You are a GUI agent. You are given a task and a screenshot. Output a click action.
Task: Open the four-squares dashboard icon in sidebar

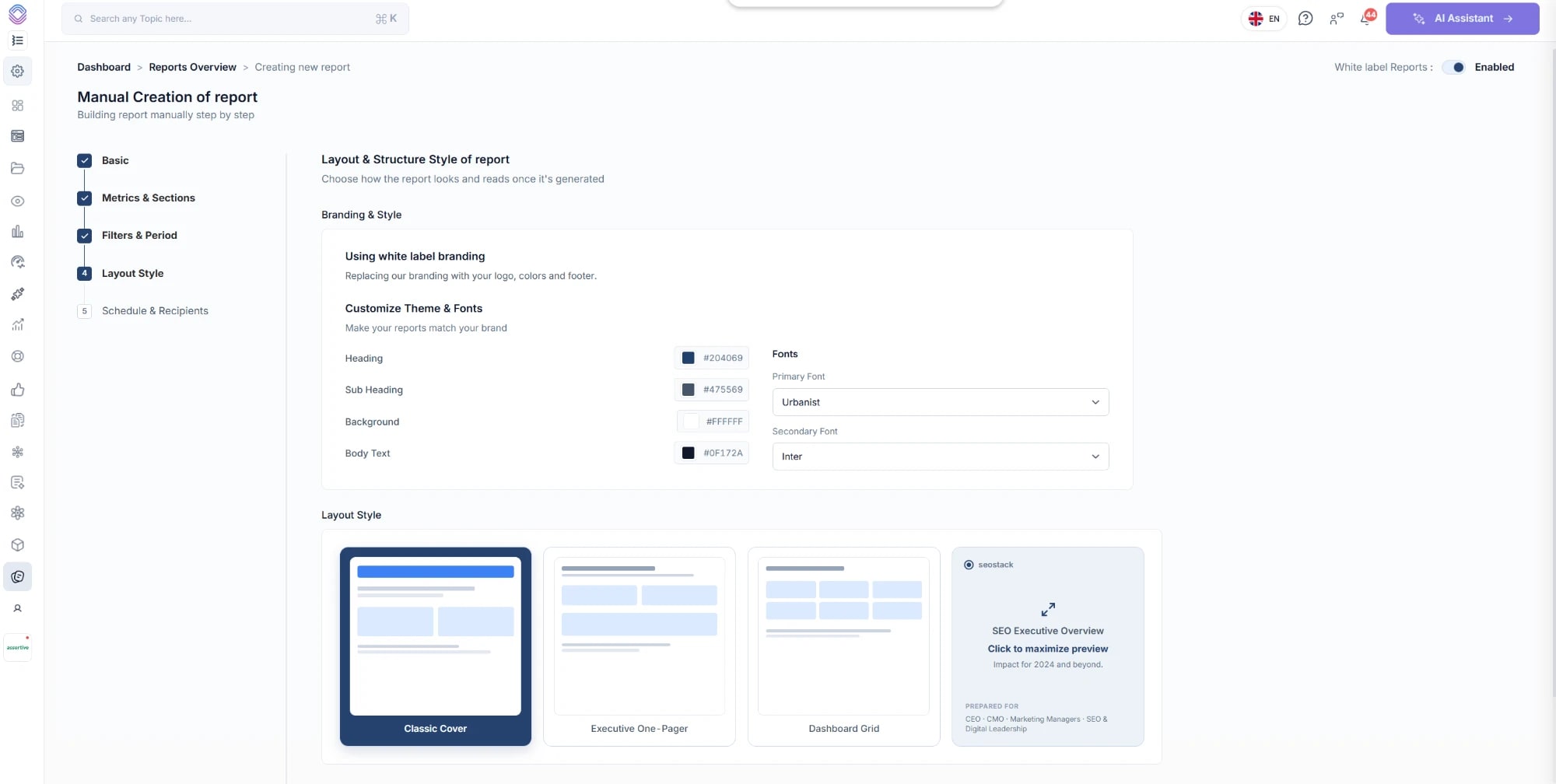click(17, 105)
